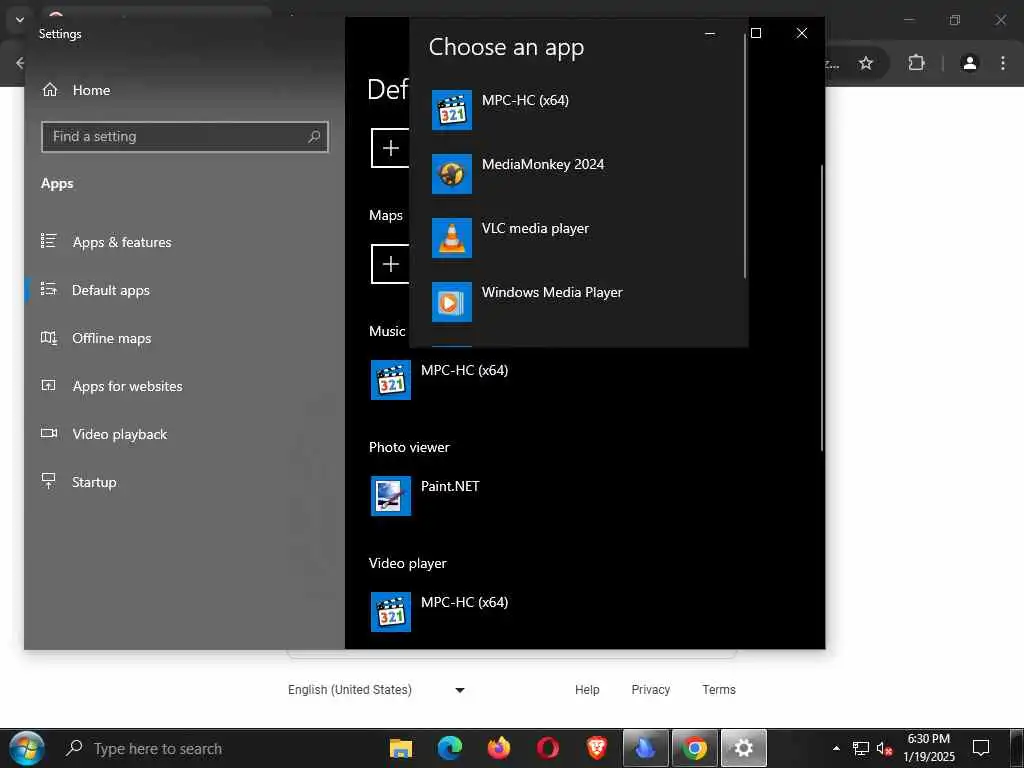Select Windows Media Player in the app list
The height and width of the screenshot is (768, 1024).
click(x=579, y=302)
